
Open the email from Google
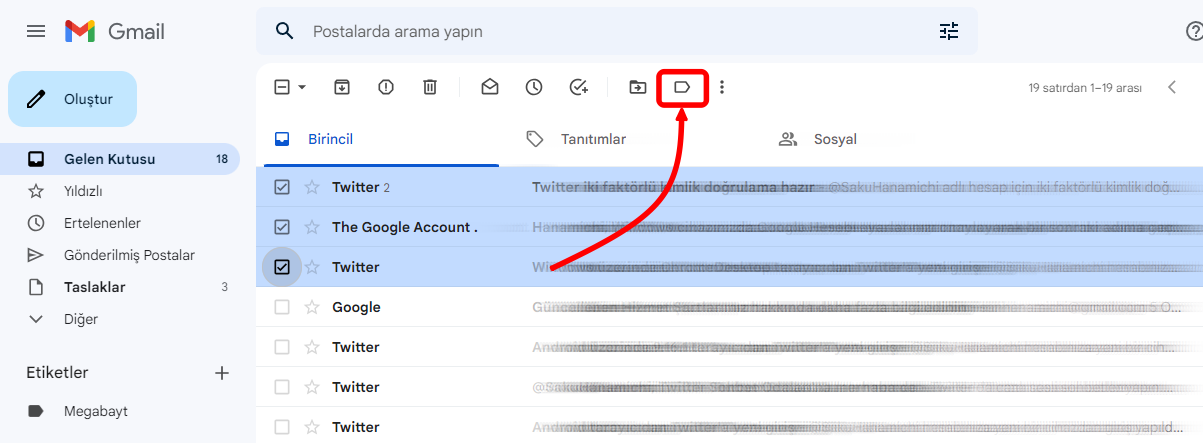729,307
